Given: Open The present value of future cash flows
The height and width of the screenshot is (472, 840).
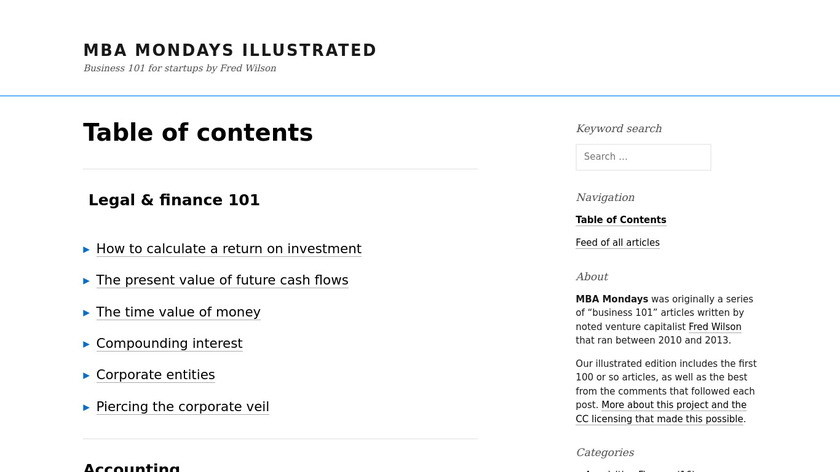Looking at the screenshot, I should tap(222, 281).
